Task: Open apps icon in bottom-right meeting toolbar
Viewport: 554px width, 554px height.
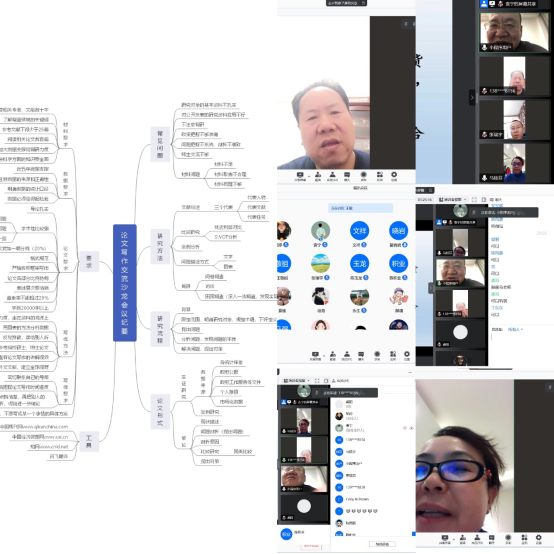Action: [524, 537]
